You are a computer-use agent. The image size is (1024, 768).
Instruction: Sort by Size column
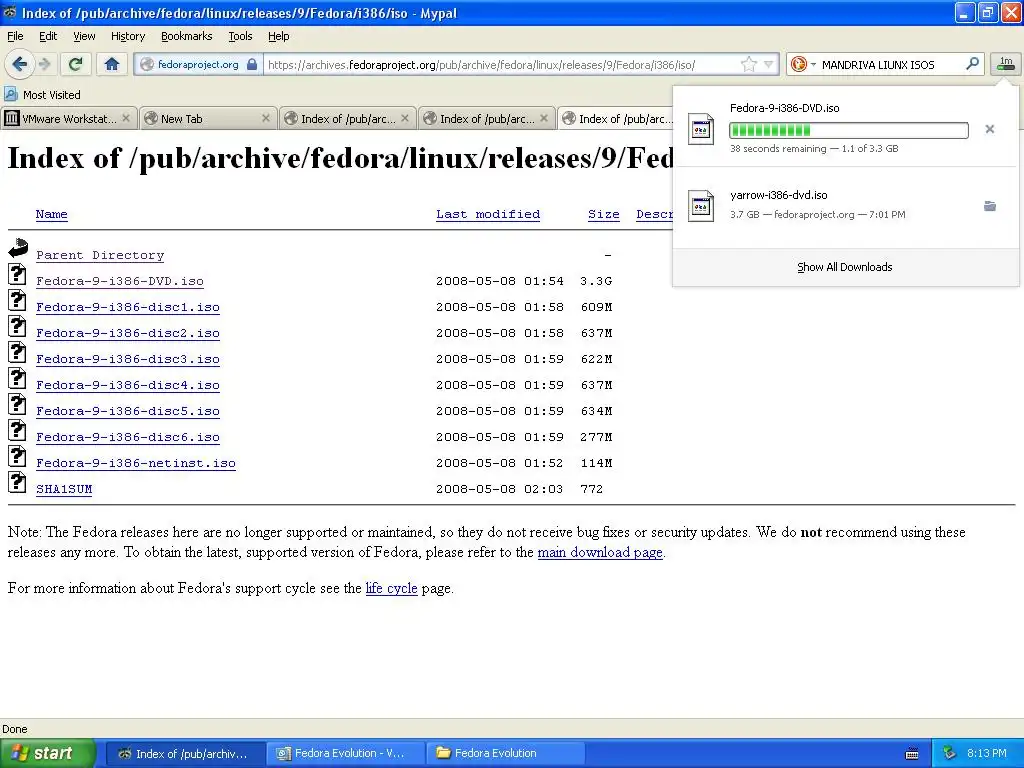pos(603,214)
